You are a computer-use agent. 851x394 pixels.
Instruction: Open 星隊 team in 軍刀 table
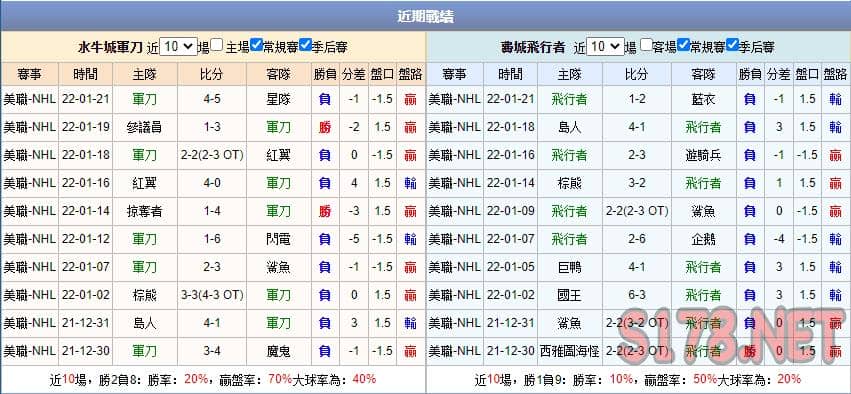(279, 99)
